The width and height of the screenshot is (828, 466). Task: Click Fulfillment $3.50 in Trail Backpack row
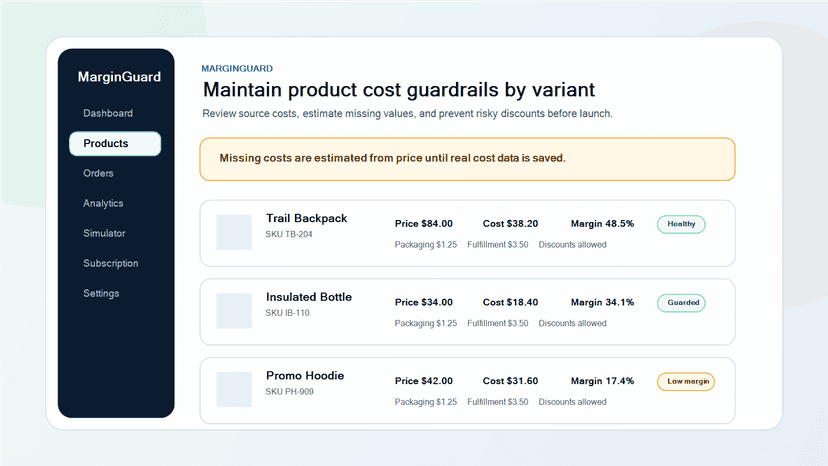[497, 245]
